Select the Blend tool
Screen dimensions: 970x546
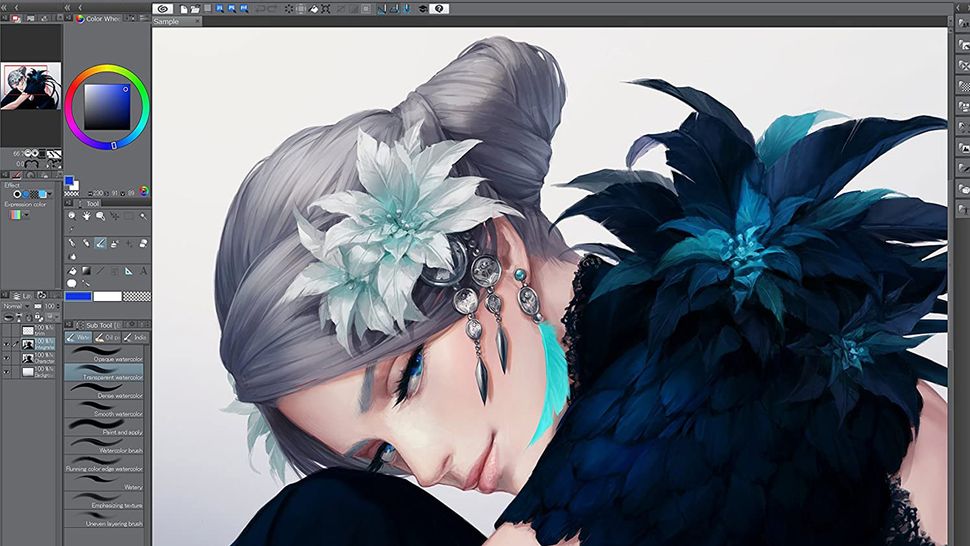(x=72, y=256)
